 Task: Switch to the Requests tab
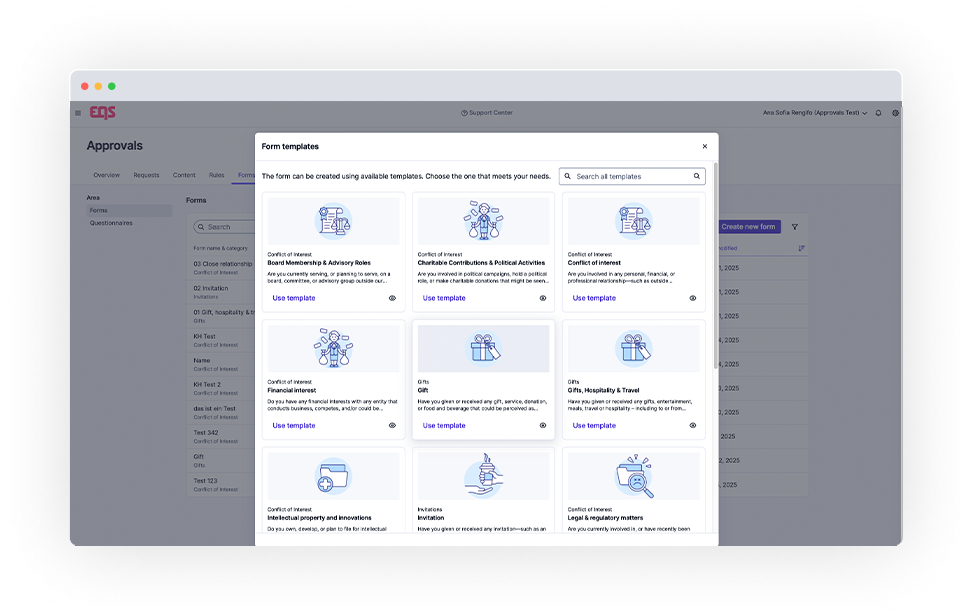pyautogui.click(x=146, y=175)
